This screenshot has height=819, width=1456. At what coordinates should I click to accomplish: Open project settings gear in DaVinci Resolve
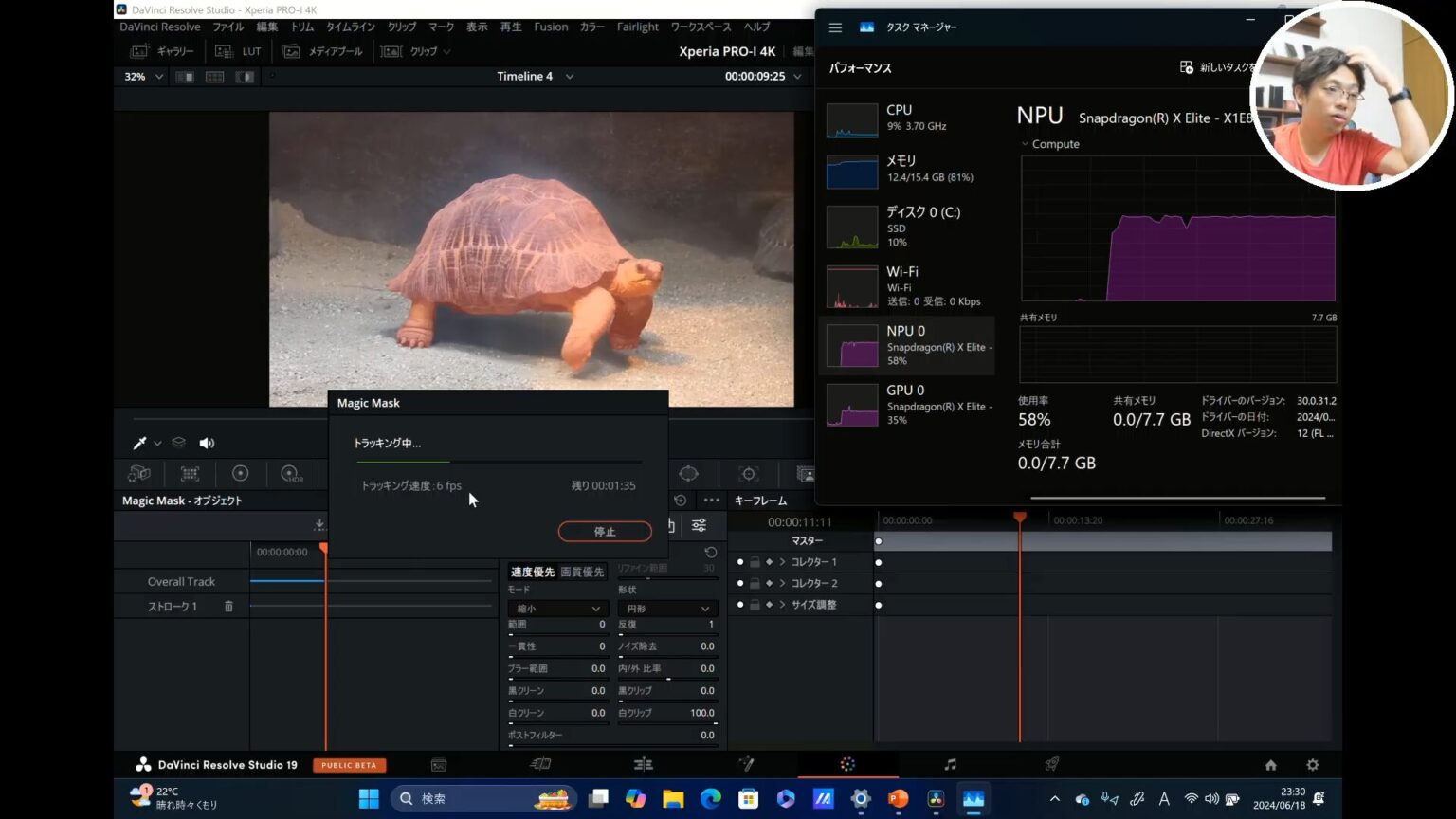click(x=1312, y=765)
